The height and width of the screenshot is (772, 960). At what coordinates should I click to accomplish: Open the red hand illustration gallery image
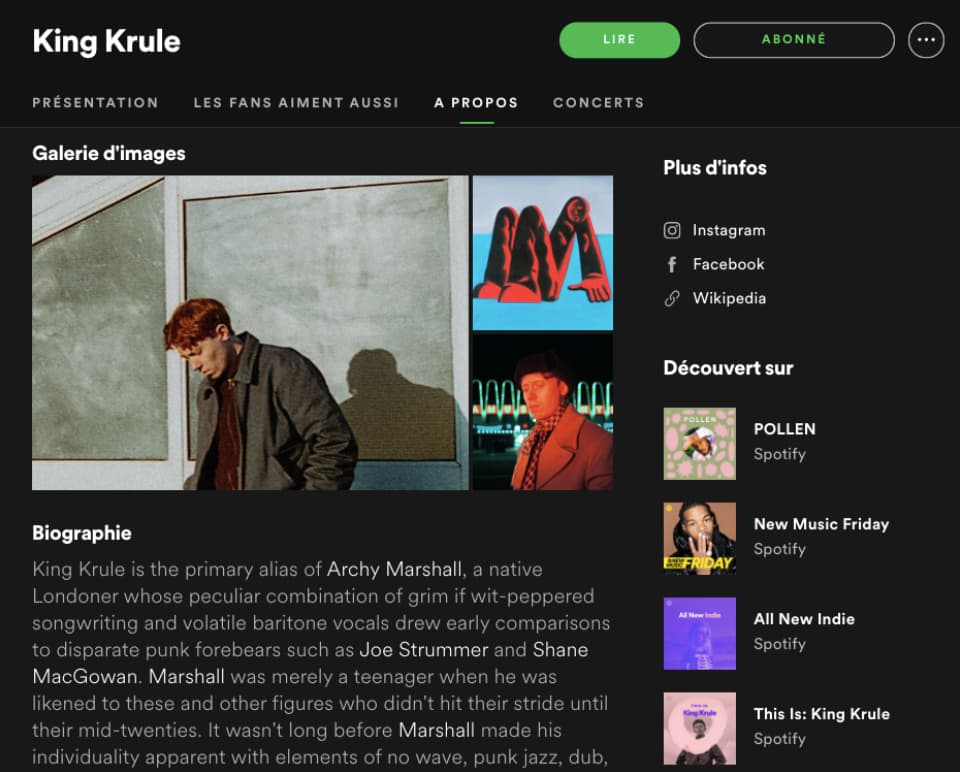tap(542, 253)
